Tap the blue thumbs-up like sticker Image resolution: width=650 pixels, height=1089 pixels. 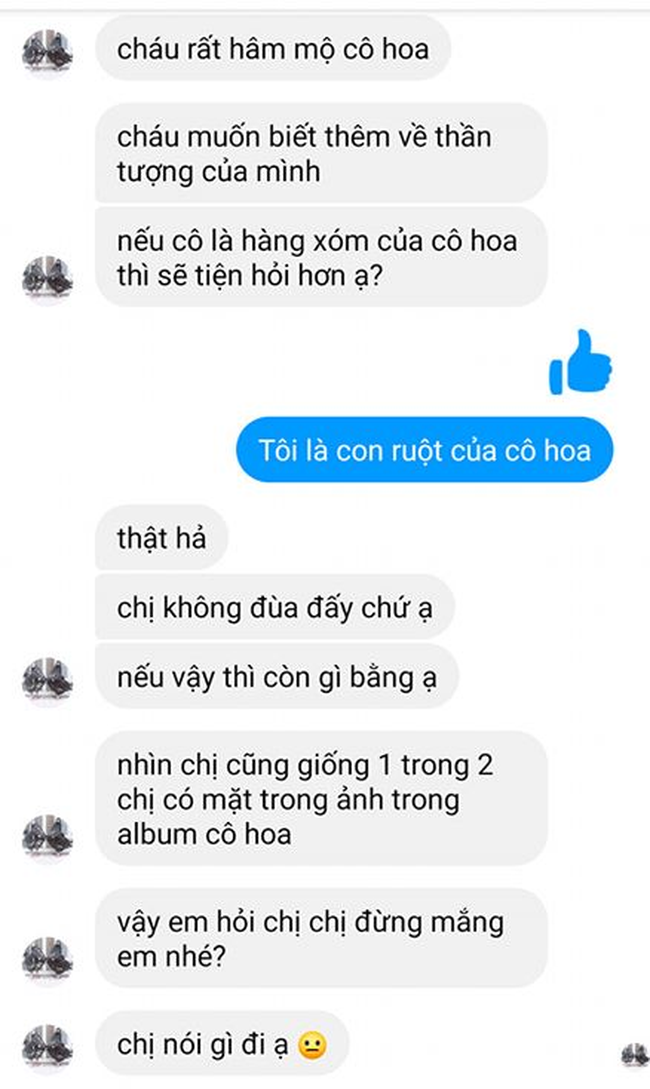581,363
